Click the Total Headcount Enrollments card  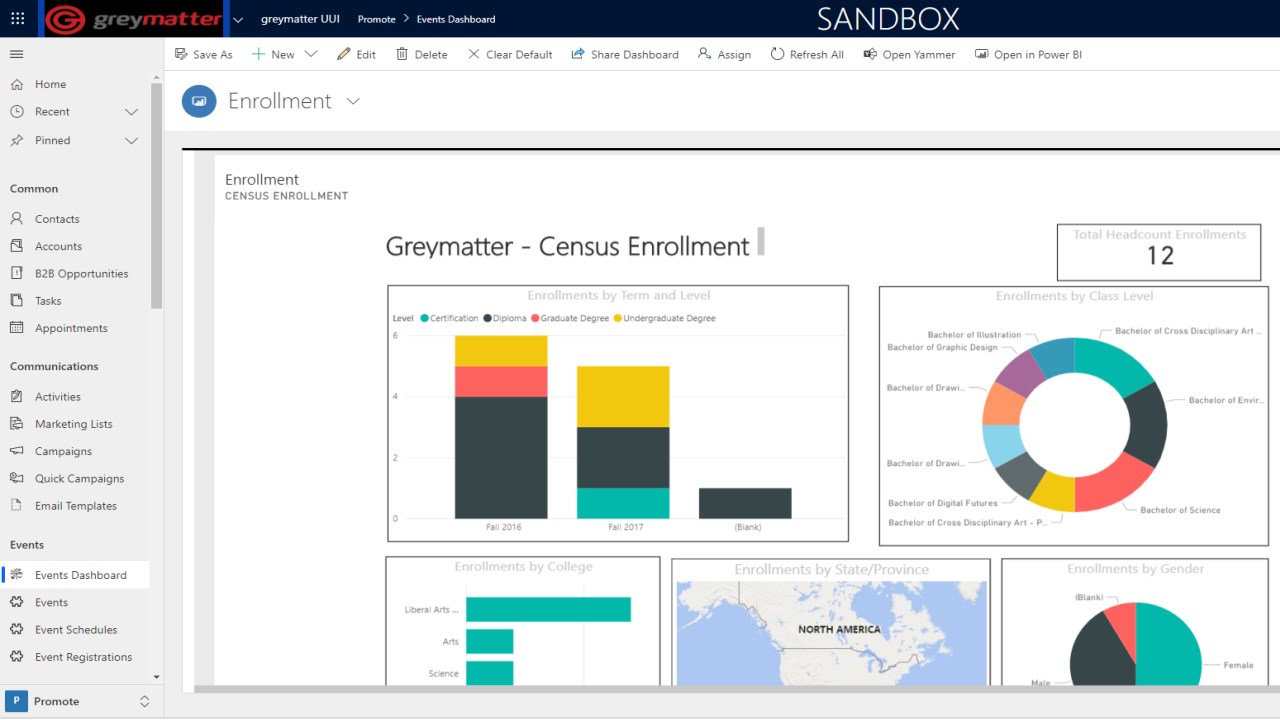[1159, 252]
